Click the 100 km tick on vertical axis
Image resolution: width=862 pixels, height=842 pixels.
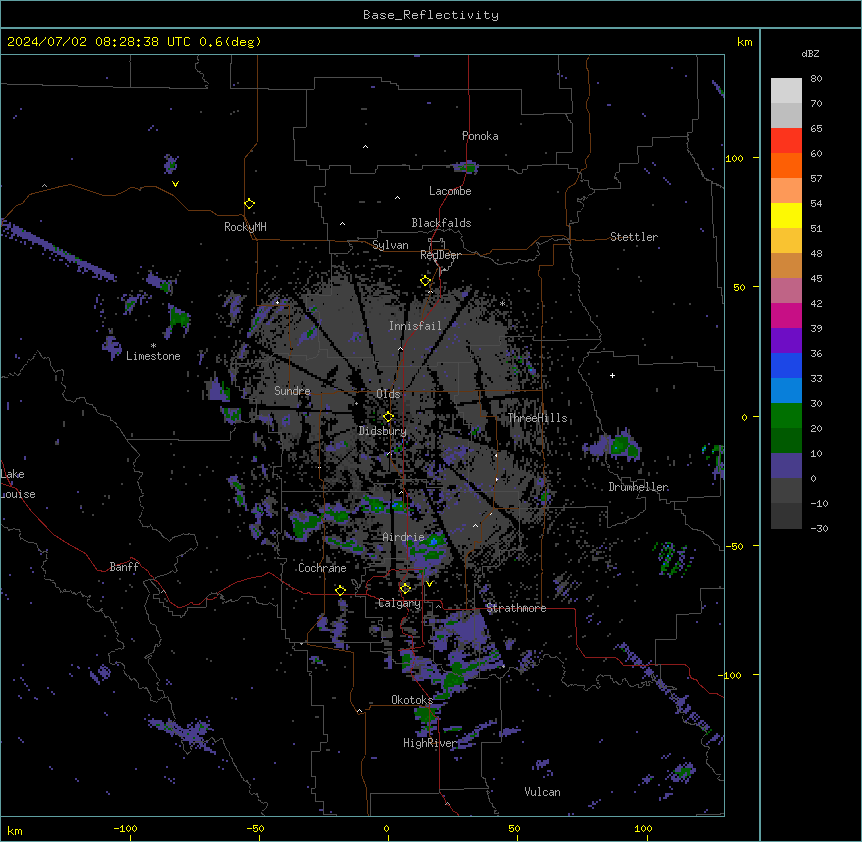[734, 158]
